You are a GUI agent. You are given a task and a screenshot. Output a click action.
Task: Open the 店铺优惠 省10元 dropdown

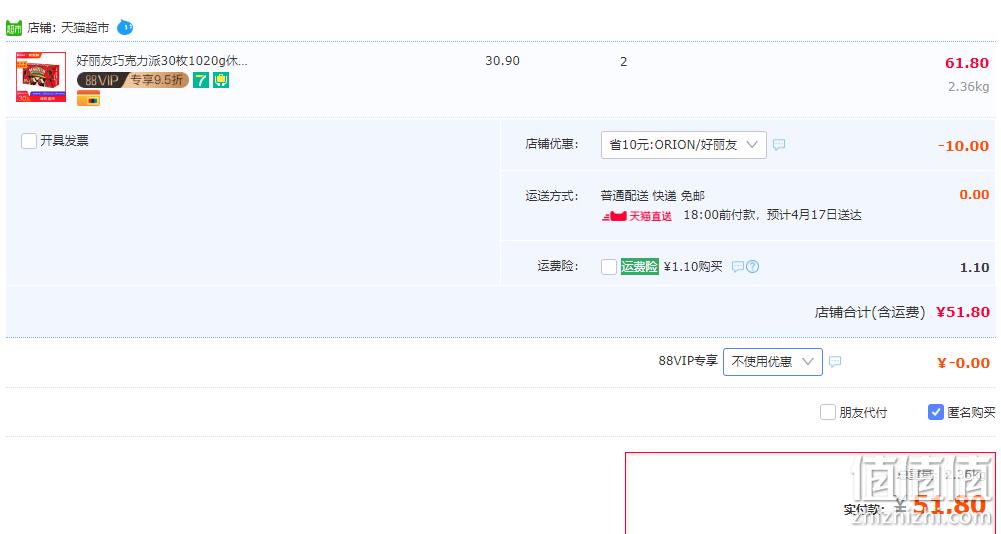point(684,145)
